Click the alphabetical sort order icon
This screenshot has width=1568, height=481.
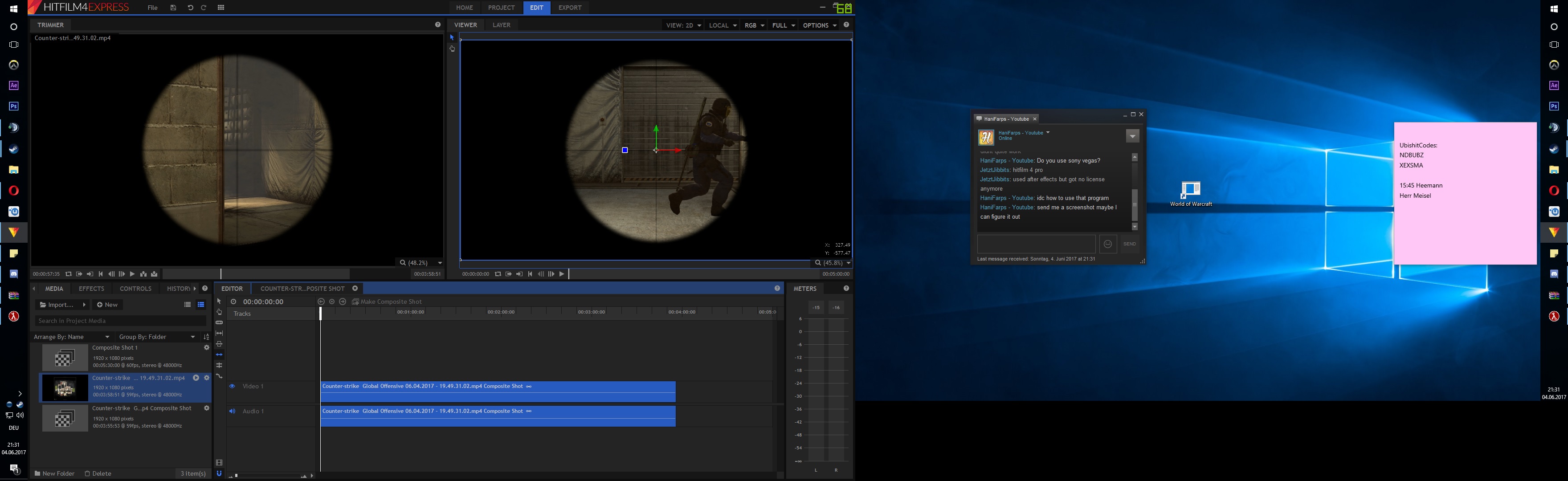[206, 337]
